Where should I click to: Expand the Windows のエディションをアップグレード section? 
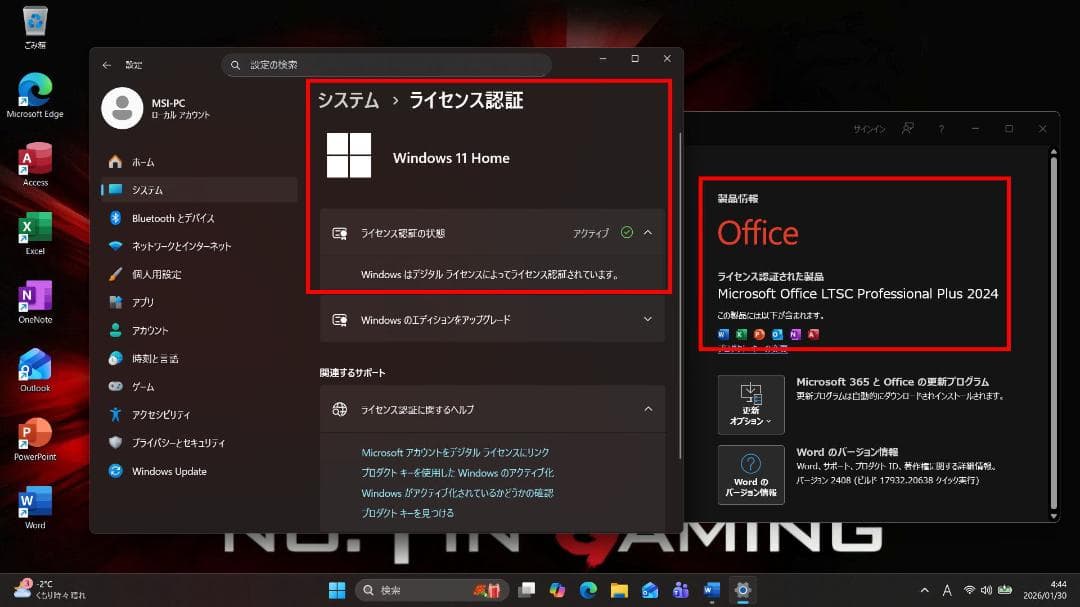[x=648, y=319]
